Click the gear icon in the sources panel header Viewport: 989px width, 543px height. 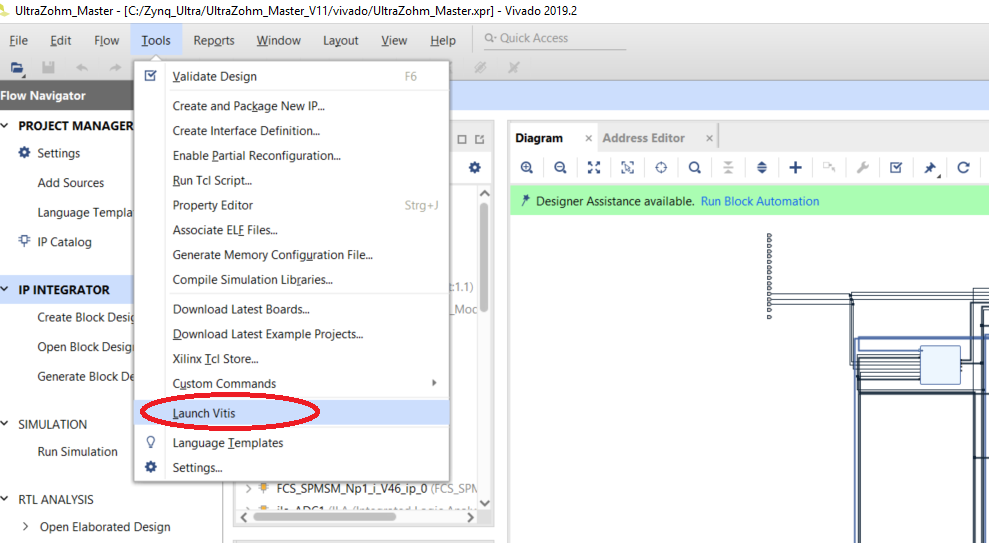(475, 168)
